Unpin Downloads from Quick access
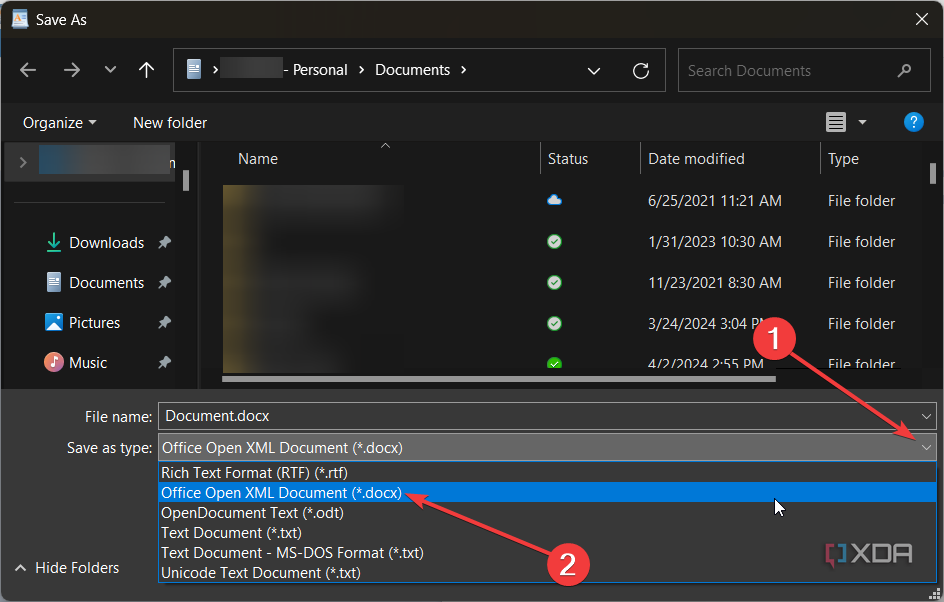This screenshot has width=944, height=602. pos(165,242)
